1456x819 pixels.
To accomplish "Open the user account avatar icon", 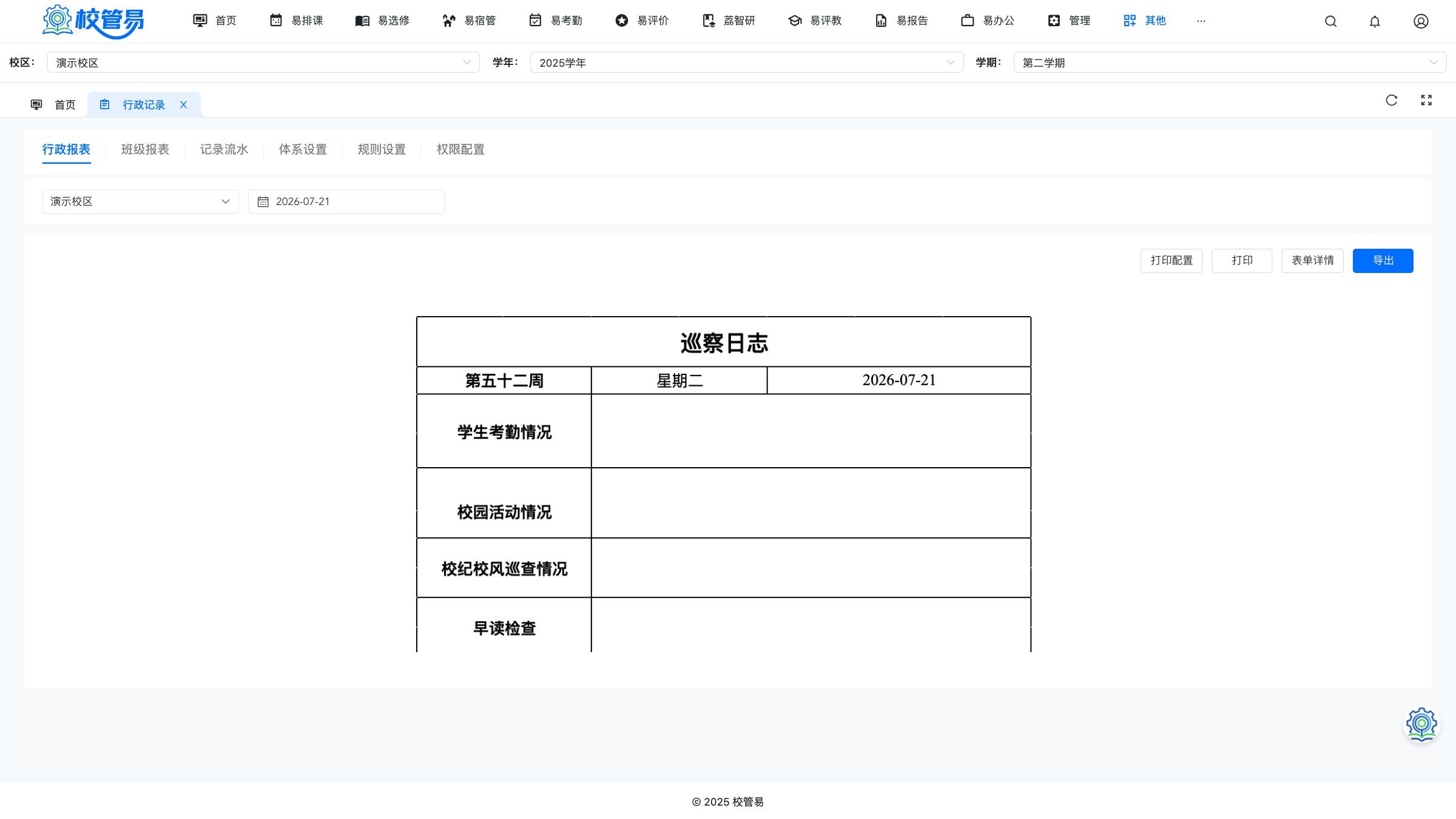I will coord(1421,21).
